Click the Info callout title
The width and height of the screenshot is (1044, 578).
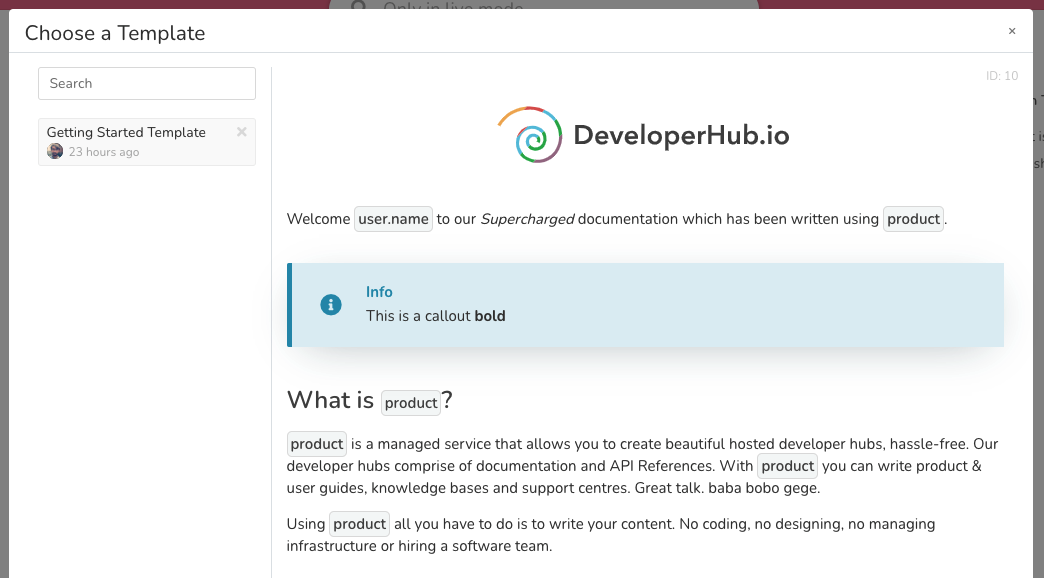click(379, 292)
